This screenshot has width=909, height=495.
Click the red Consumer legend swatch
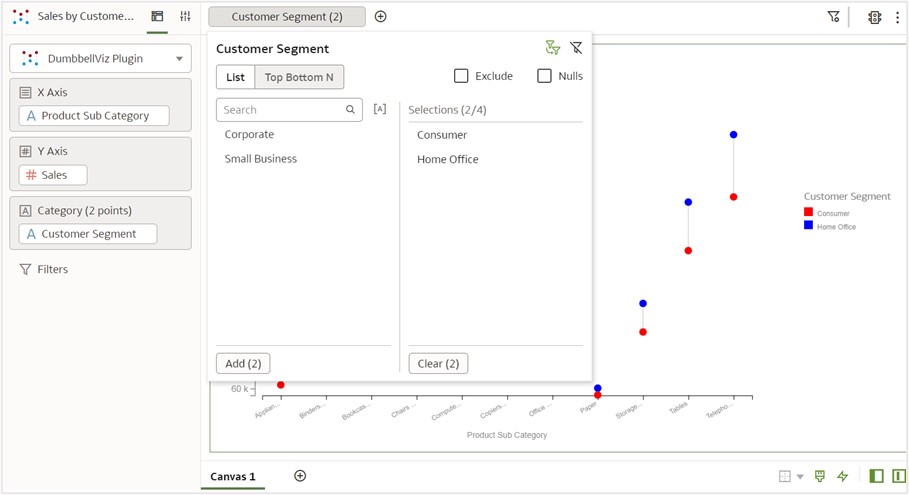click(x=808, y=212)
